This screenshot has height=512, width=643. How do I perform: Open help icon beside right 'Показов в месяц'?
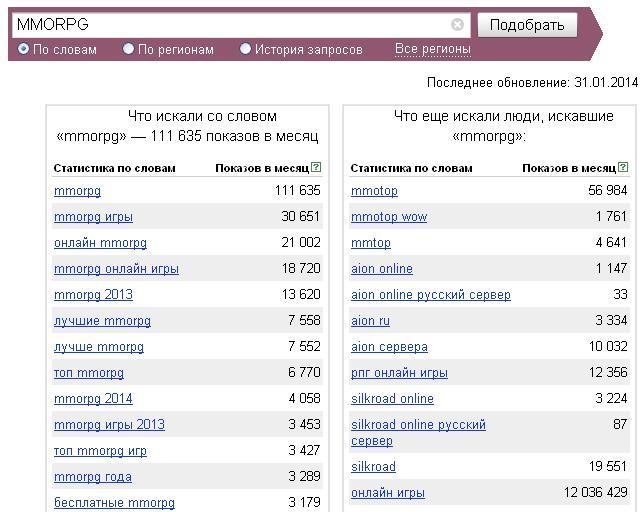point(623,167)
